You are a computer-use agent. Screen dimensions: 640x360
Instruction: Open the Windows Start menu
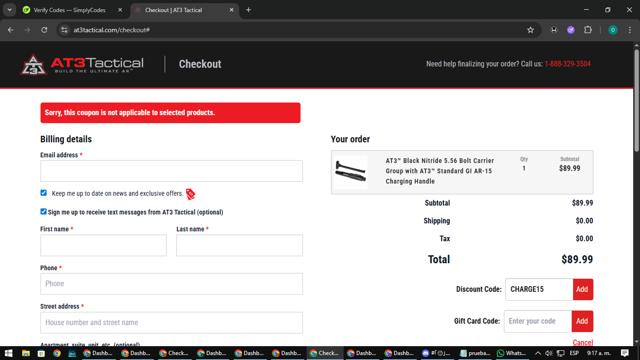tap(8, 353)
